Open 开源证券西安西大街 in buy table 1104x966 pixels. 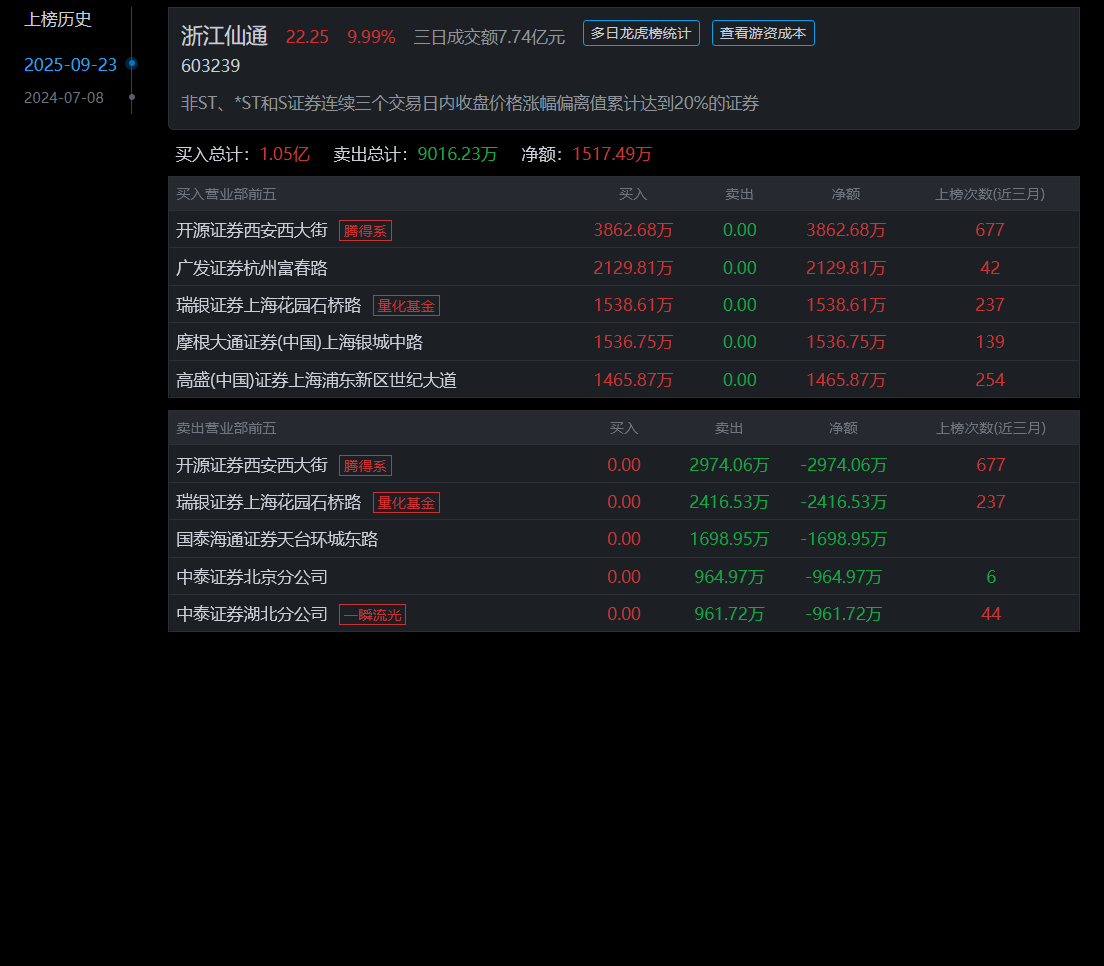(251, 230)
